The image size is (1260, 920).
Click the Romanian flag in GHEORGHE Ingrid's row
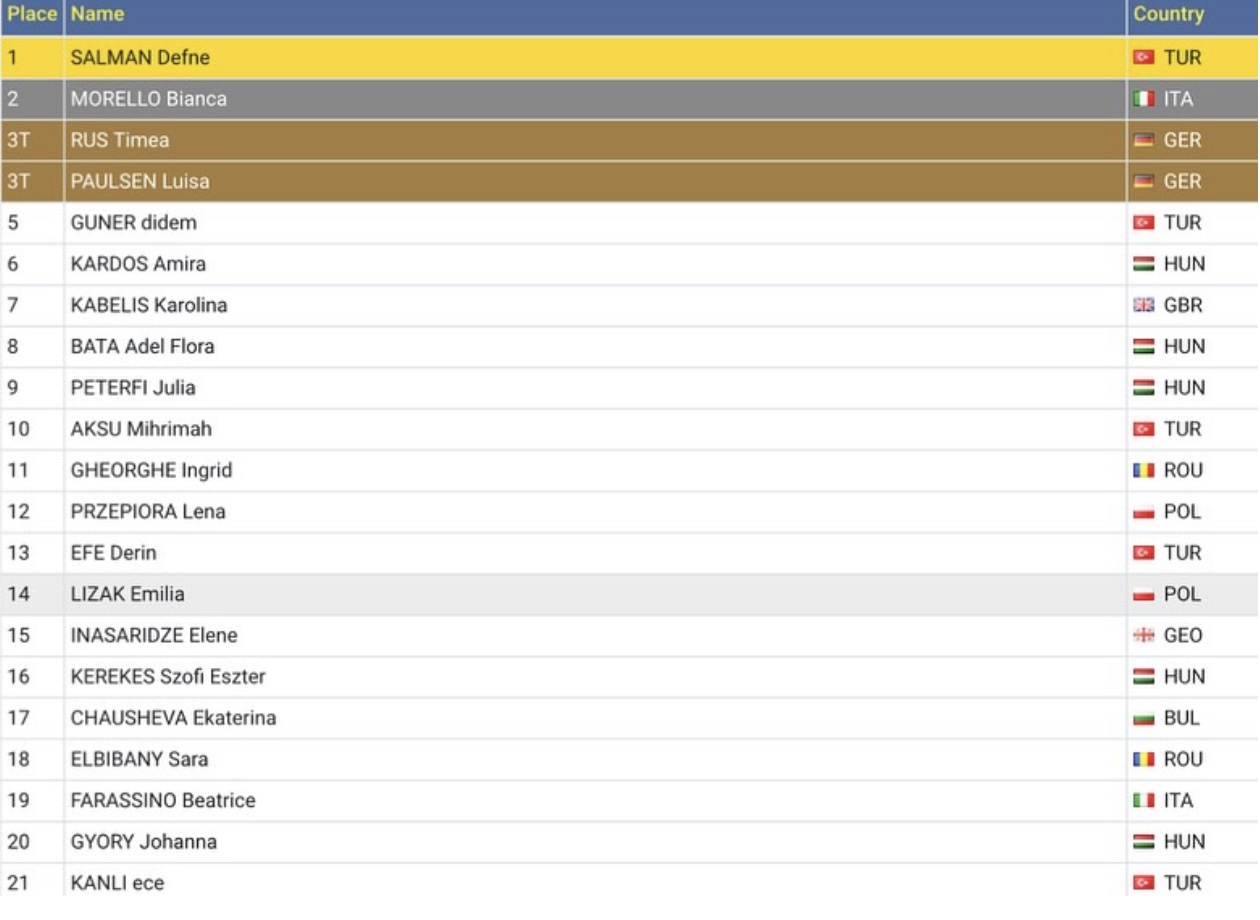pos(1144,471)
